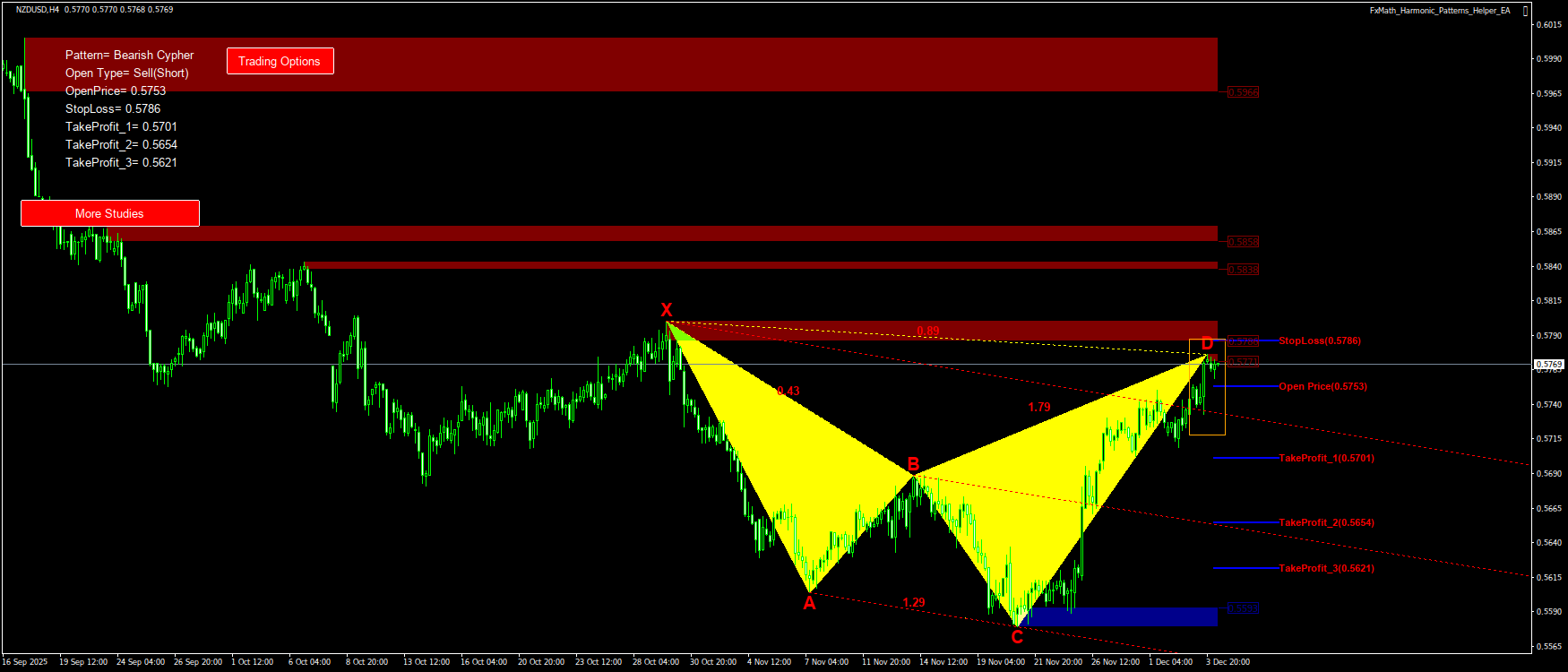This screenshot has height=672, width=1568.
Task: Click the D point label of the pattern
Action: pyautogui.click(x=1207, y=343)
